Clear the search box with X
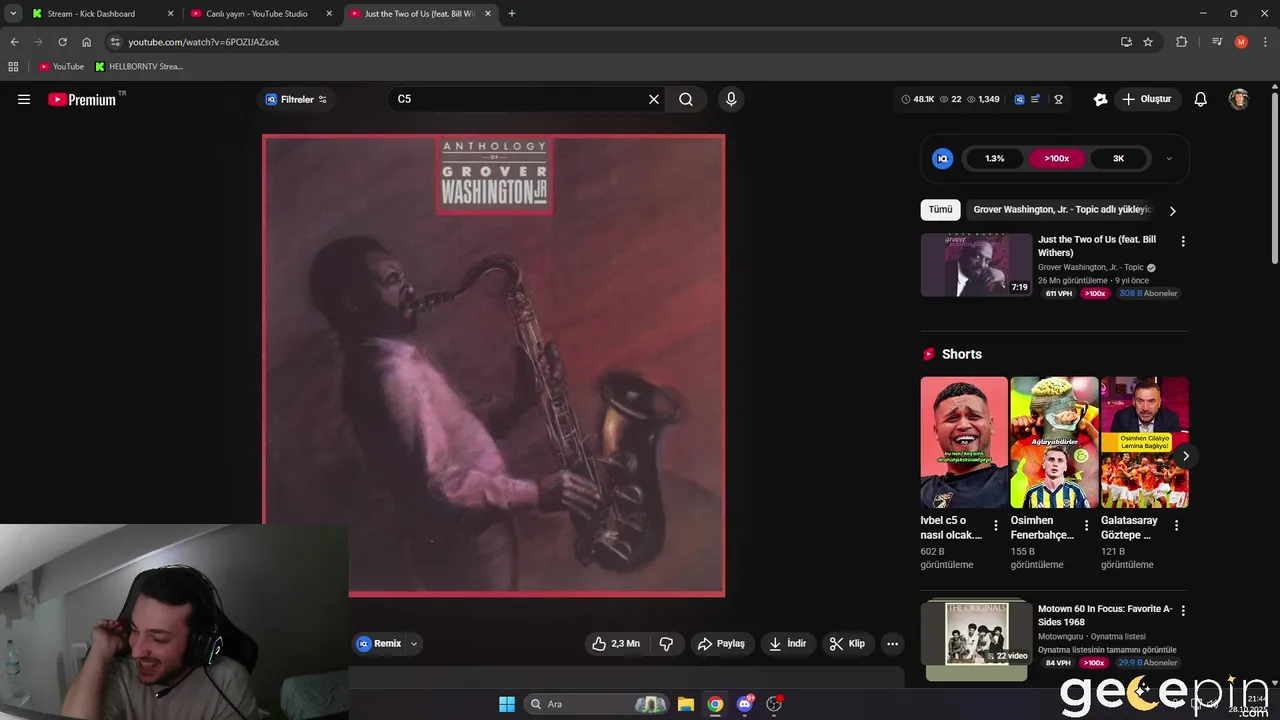 pos(654,99)
